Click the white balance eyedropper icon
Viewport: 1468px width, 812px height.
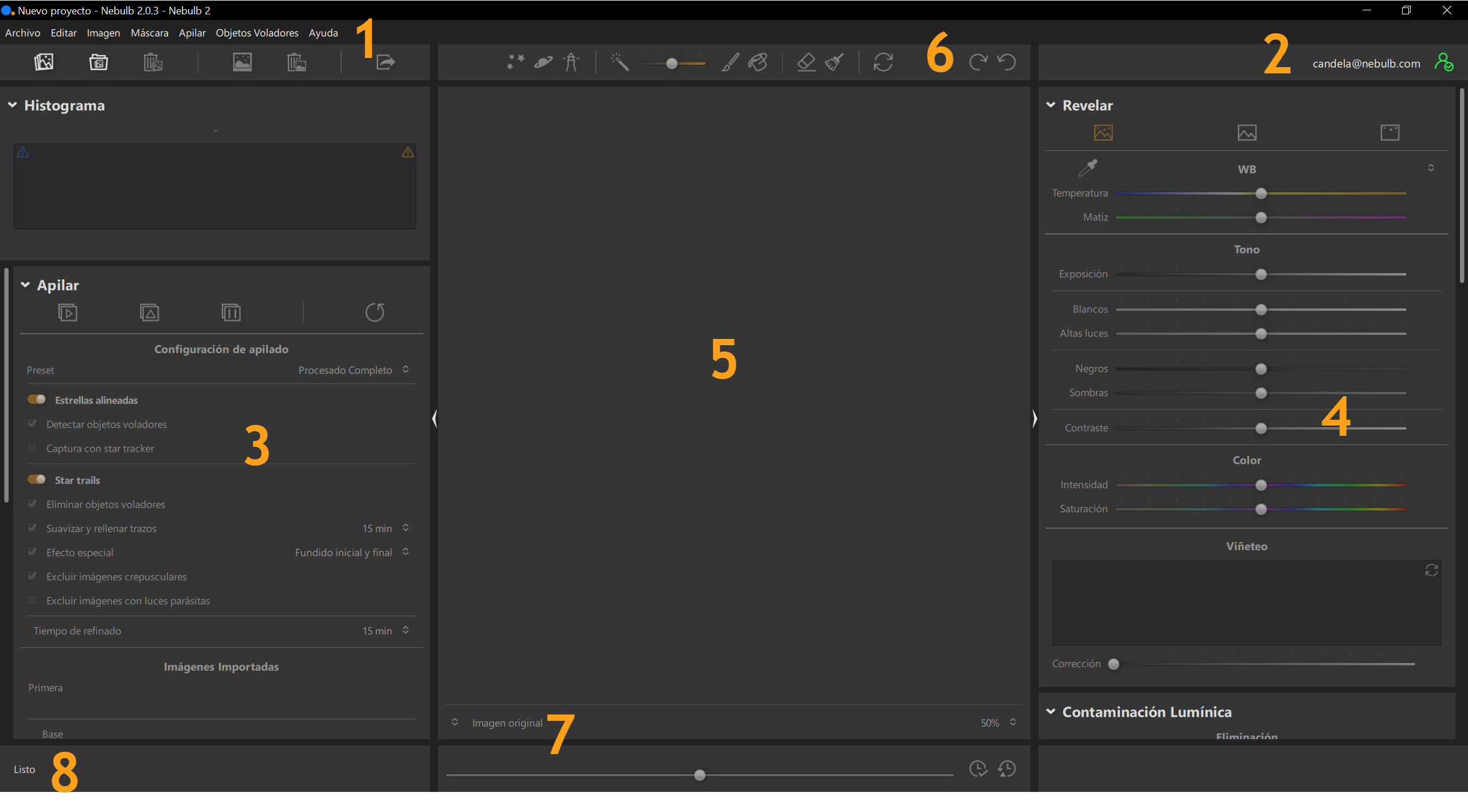tap(1087, 168)
